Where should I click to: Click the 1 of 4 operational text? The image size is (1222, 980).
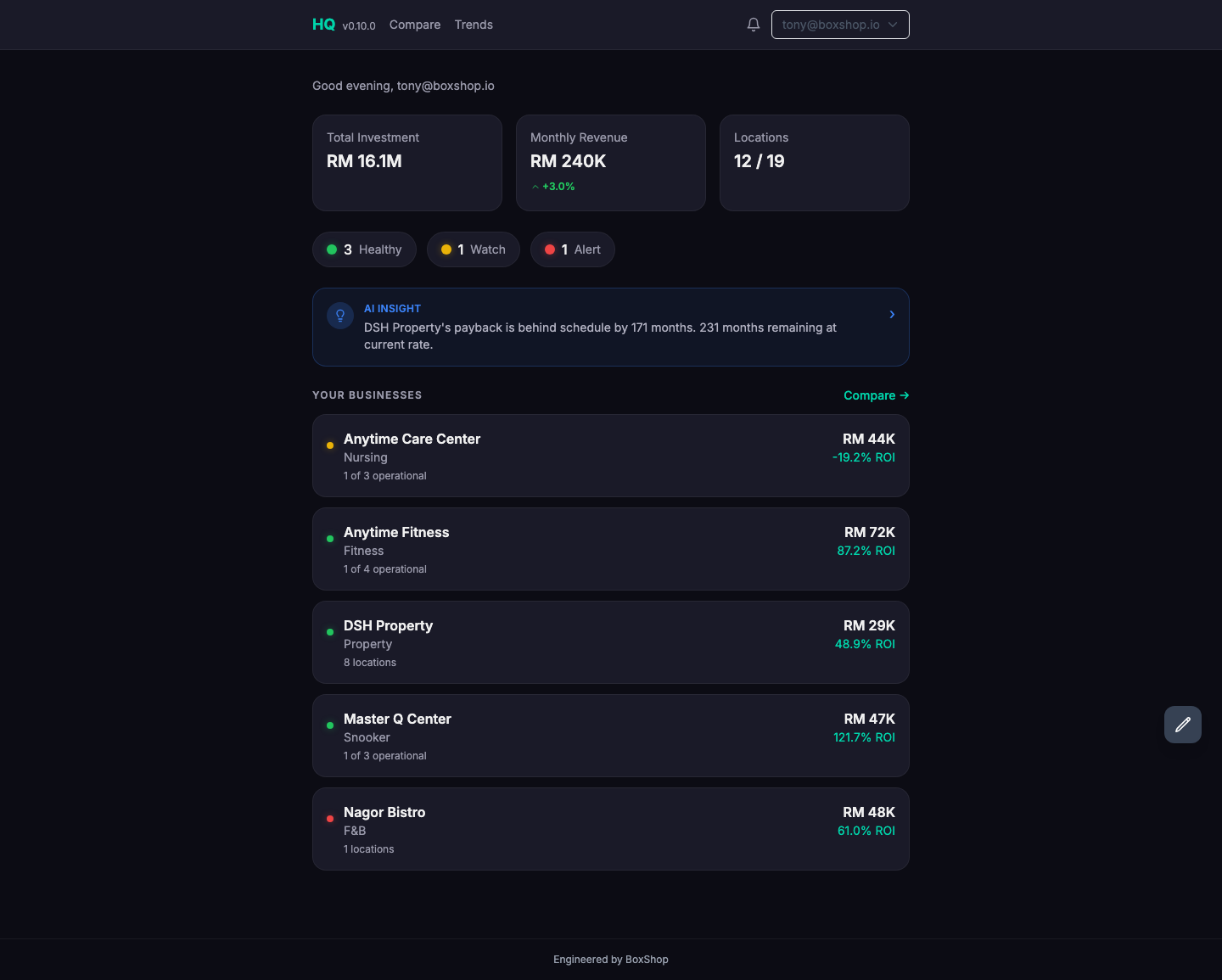pyautogui.click(x=385, y=569)
